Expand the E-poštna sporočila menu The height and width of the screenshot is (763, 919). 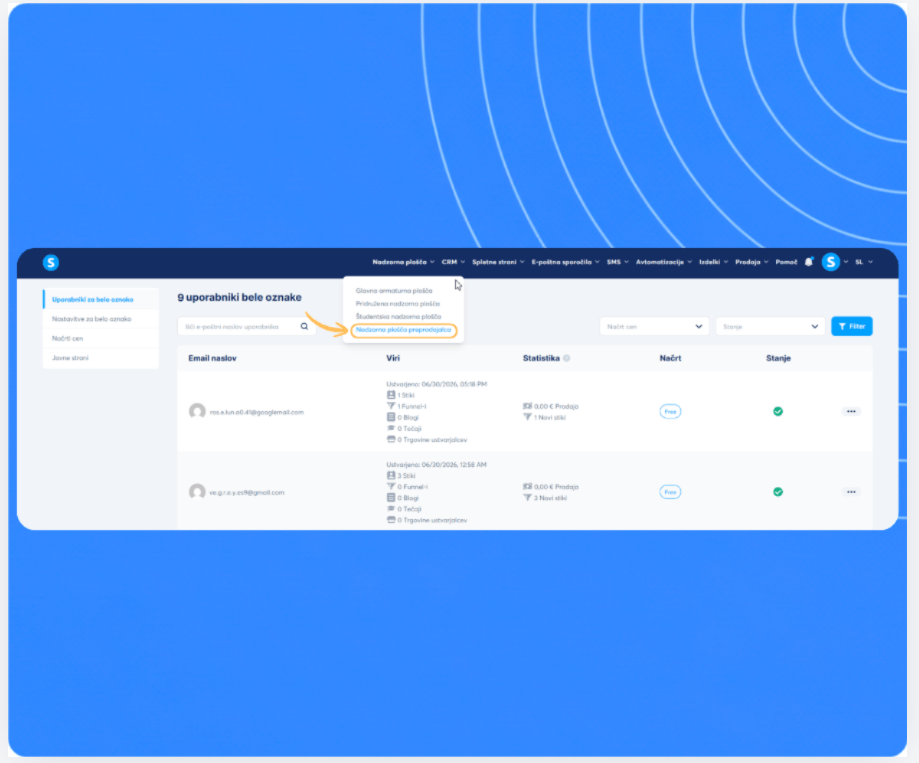pyautogui.click(x=566, y=262)
